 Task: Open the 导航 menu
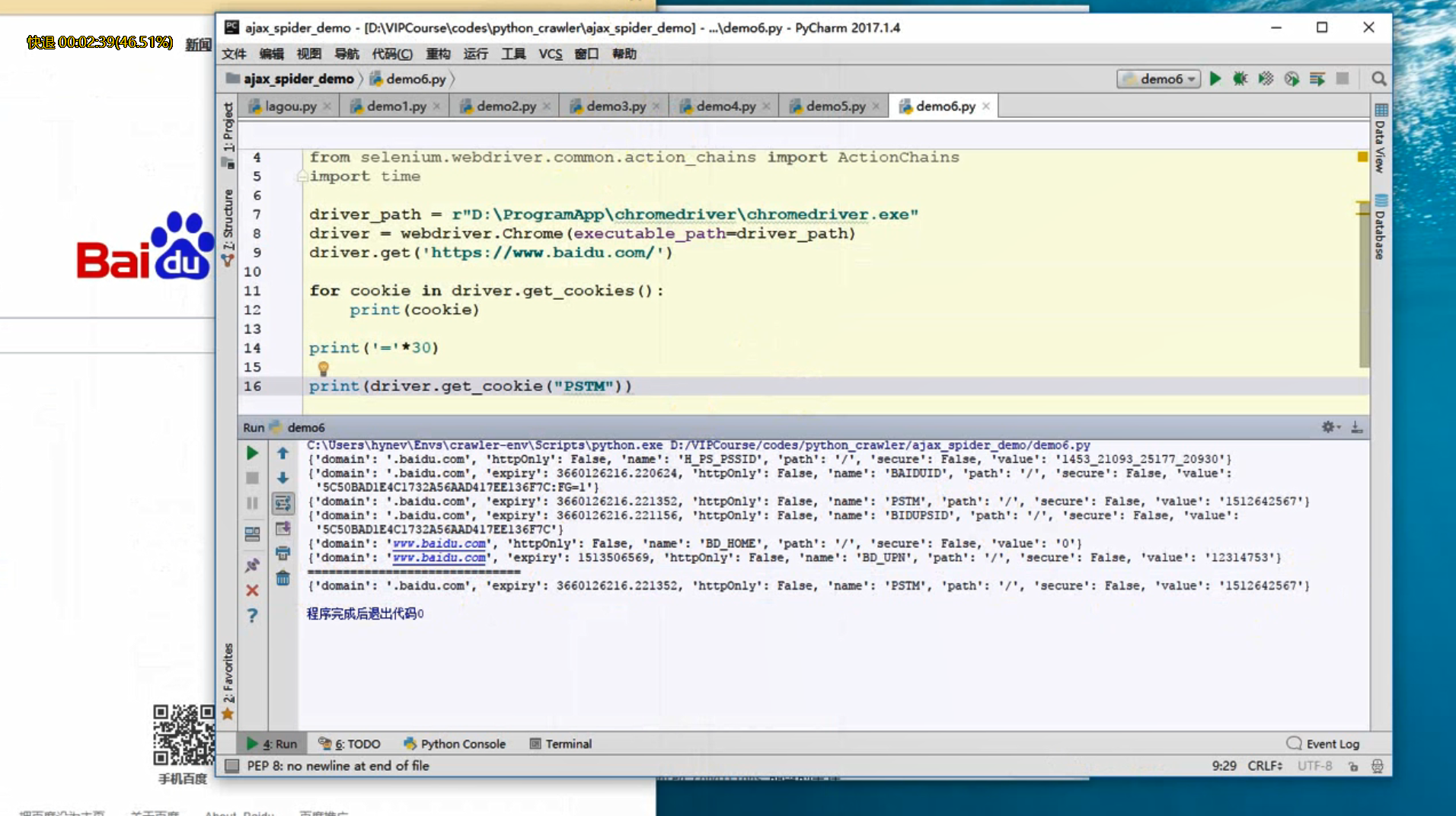point(346,53)
